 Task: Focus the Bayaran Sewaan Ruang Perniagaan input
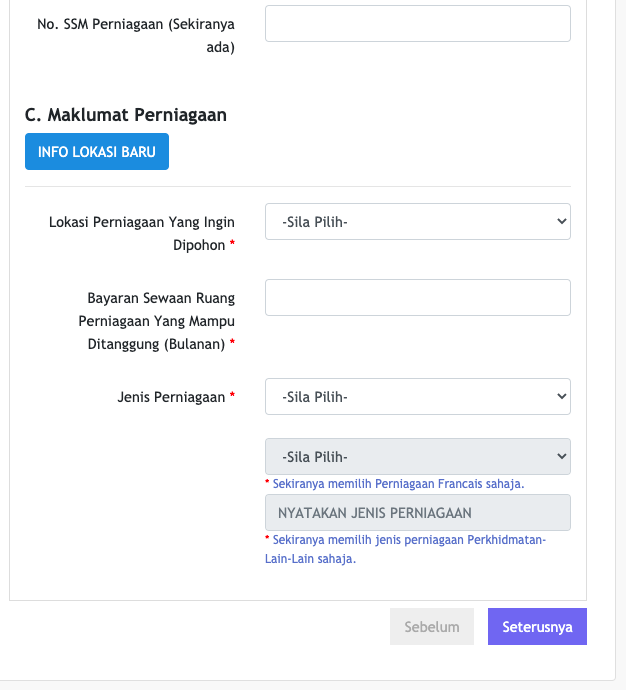[x=417, y=298]
